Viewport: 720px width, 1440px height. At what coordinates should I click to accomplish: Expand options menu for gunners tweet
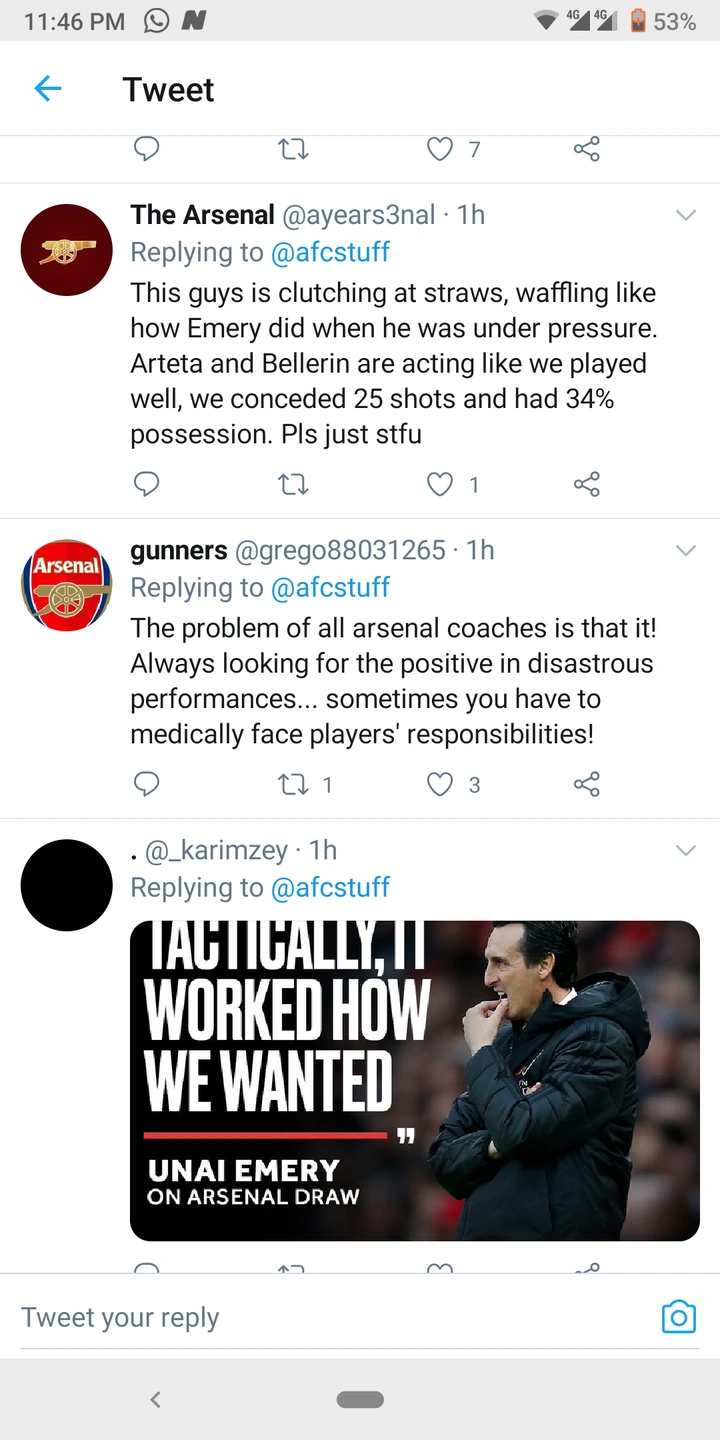point(686,550)
